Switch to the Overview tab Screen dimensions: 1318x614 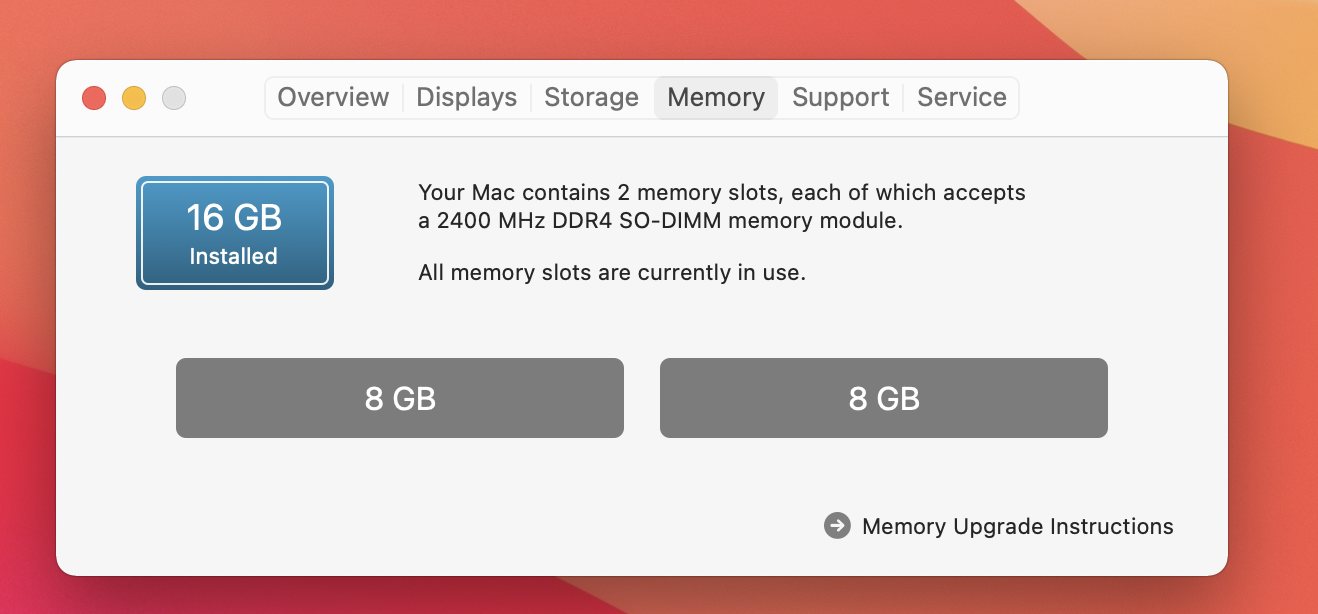[333, 97]
